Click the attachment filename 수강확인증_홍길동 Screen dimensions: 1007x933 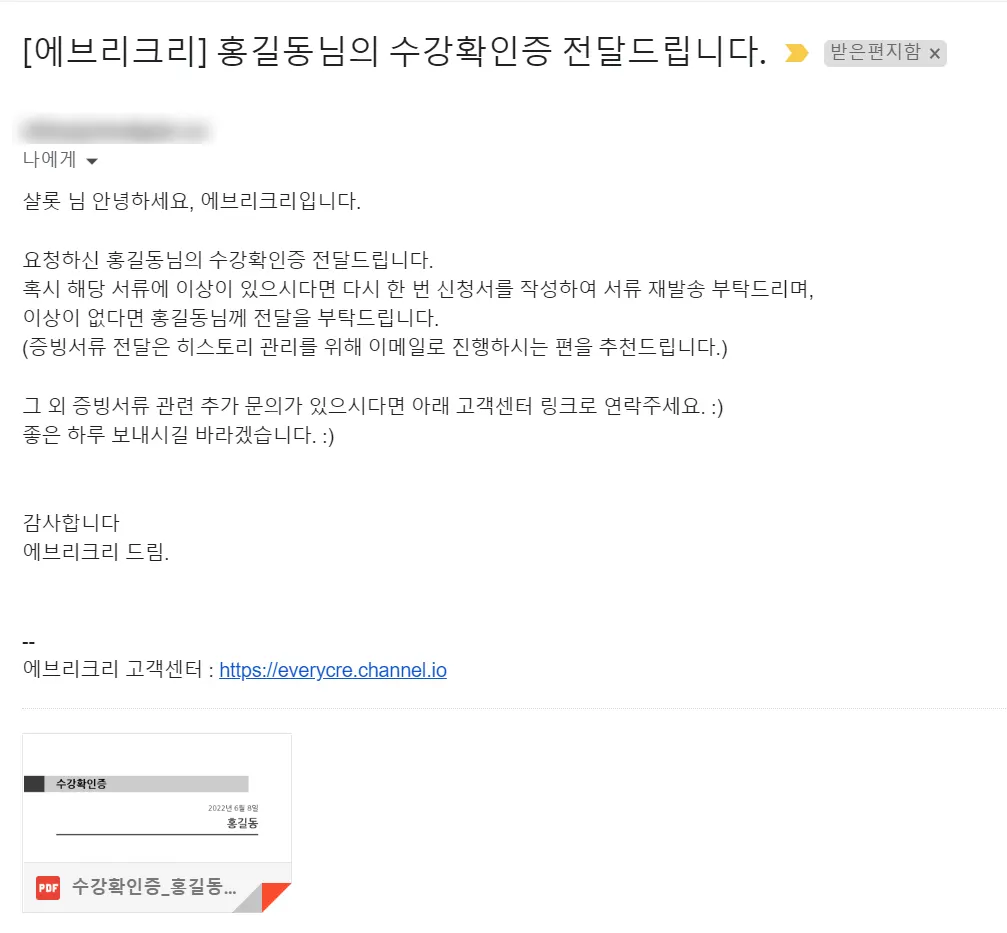[x=154, y=887]
